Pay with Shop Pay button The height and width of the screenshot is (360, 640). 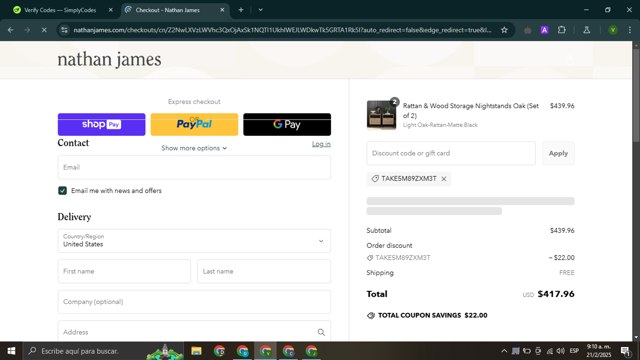pos(101,124)
